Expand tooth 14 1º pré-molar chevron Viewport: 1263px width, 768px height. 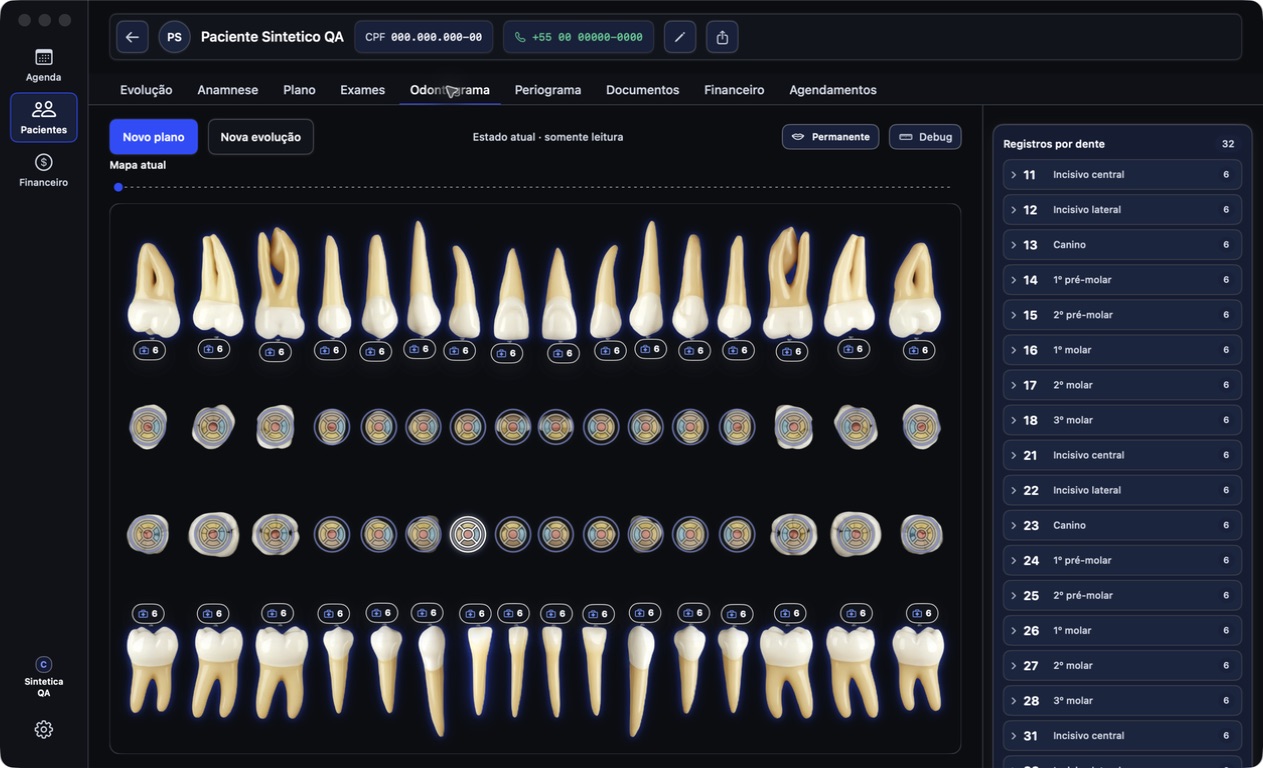click(1013, 280)
